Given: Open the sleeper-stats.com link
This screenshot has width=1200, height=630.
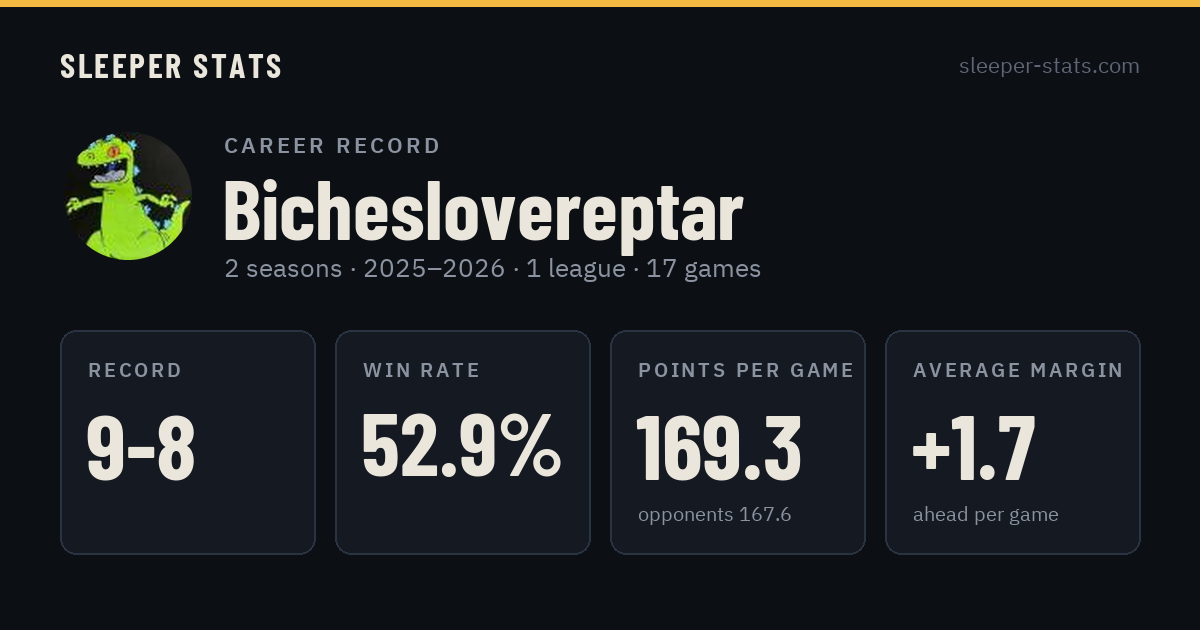Looking at the screenshot, I should point(1049,66).
